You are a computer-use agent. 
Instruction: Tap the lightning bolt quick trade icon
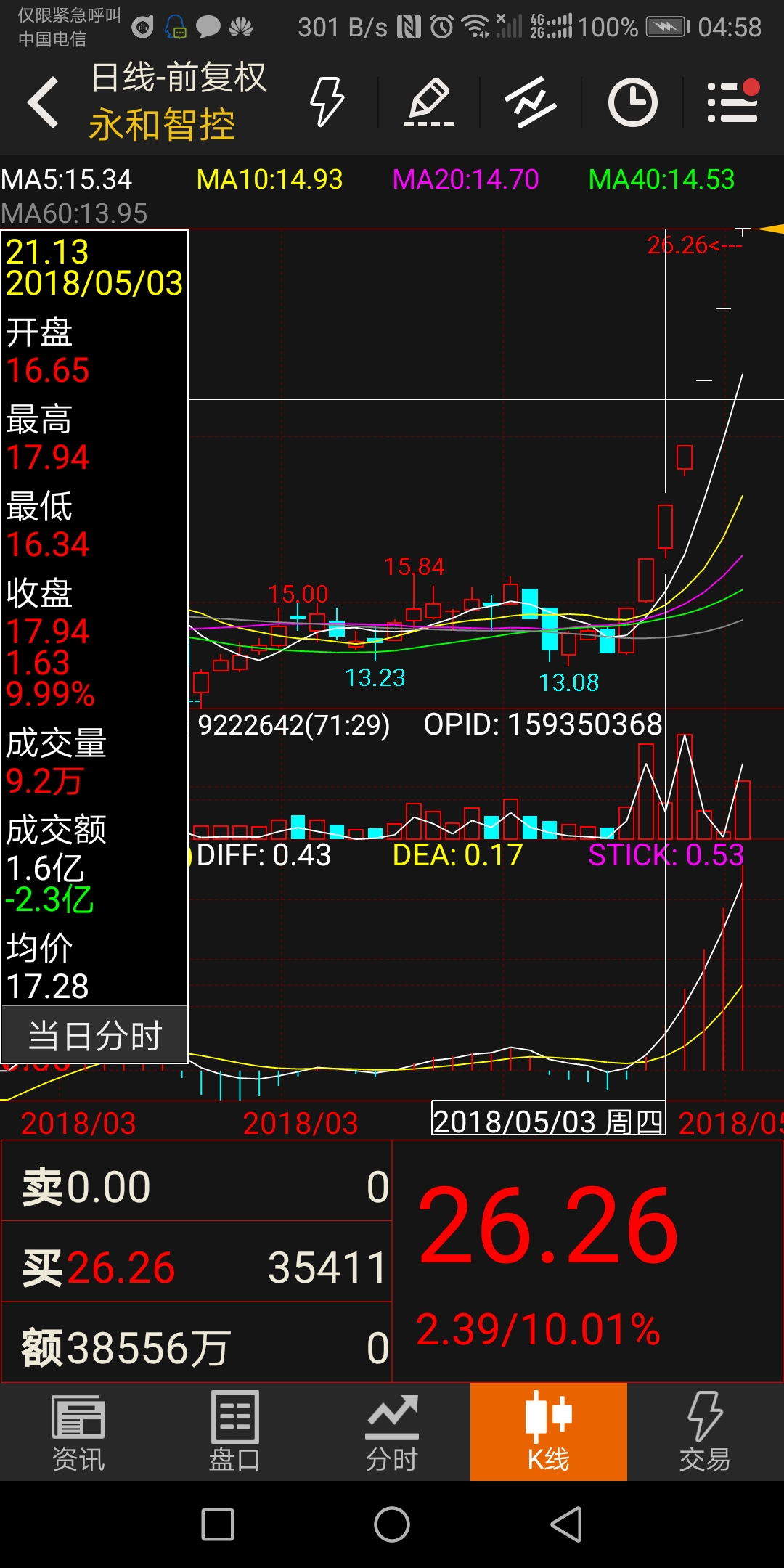[x=327, y=102]
